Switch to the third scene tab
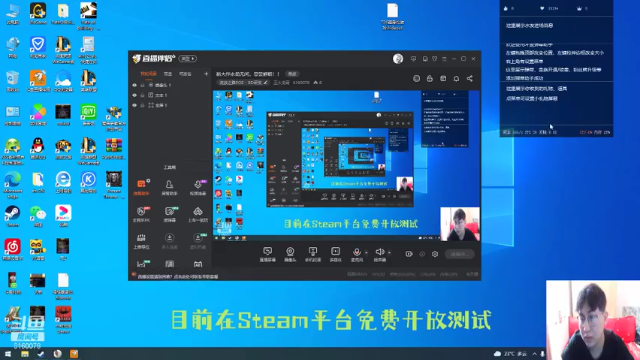 (x=185, y=74)
